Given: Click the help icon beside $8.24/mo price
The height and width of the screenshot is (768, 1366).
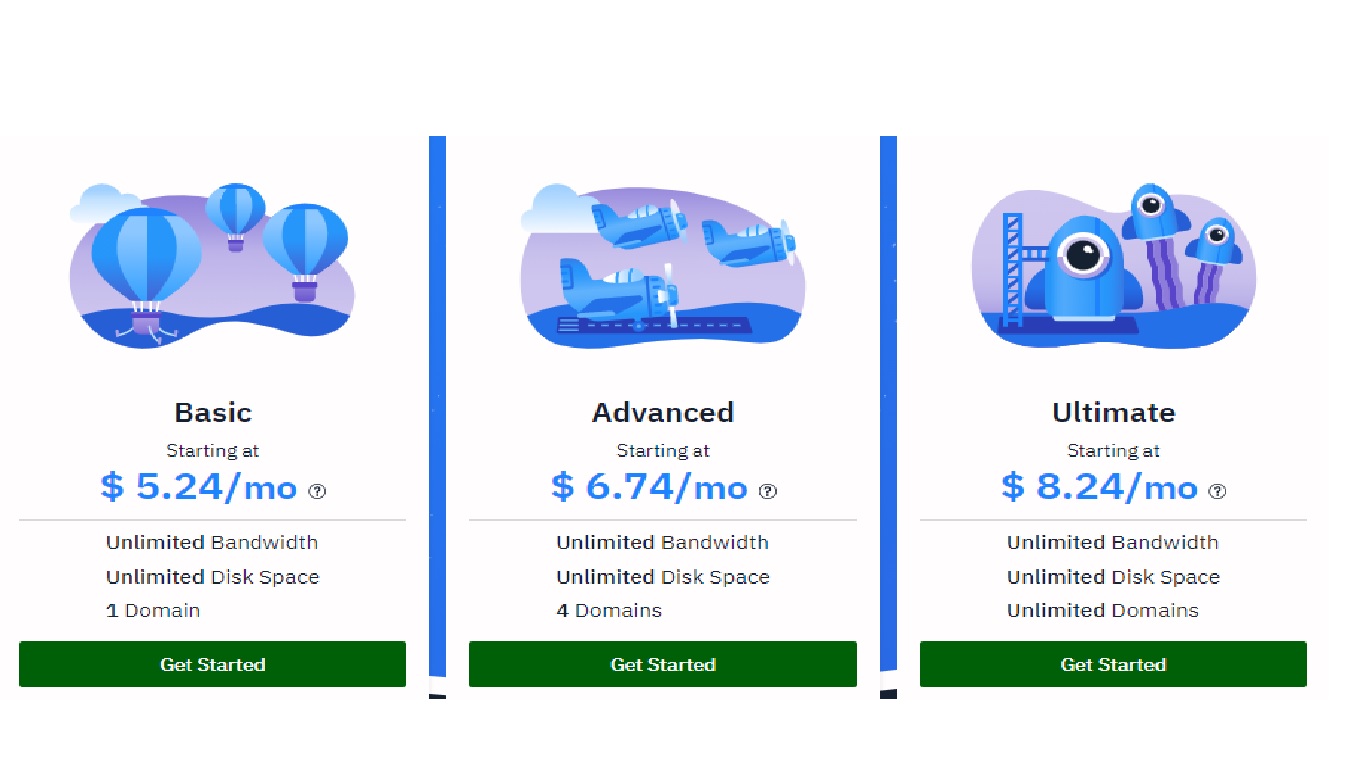Looking at the screenshot, I should (x=1217, y=491).
